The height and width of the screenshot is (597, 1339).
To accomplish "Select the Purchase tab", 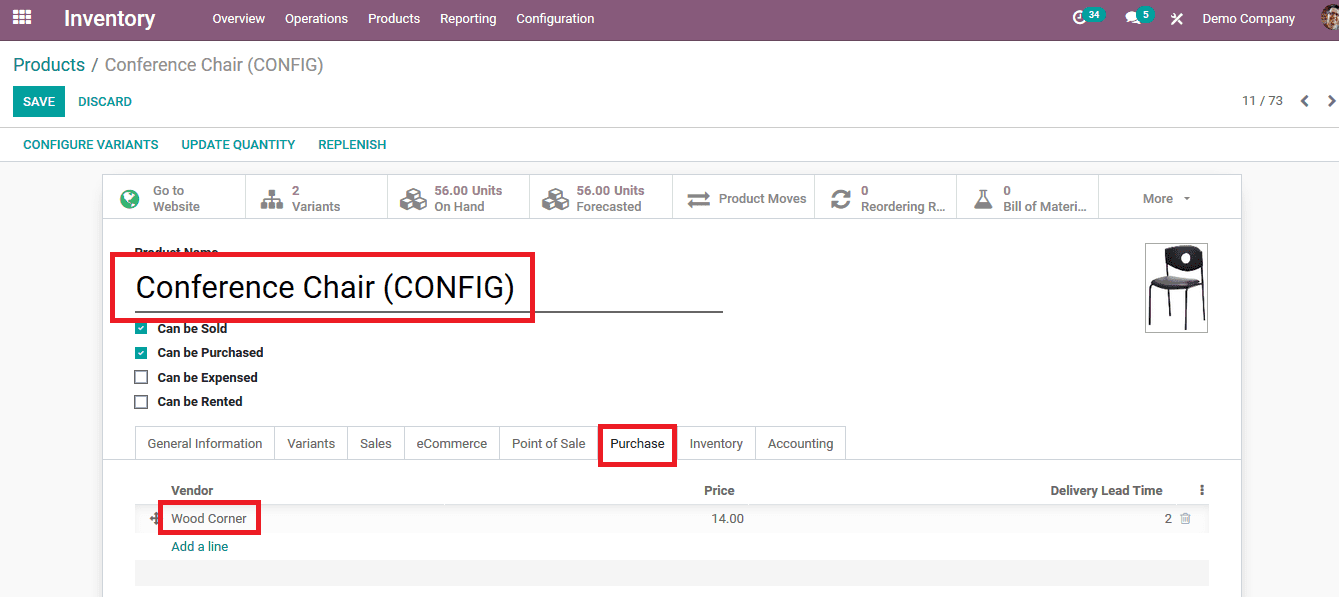I will [x=637, y=443].
